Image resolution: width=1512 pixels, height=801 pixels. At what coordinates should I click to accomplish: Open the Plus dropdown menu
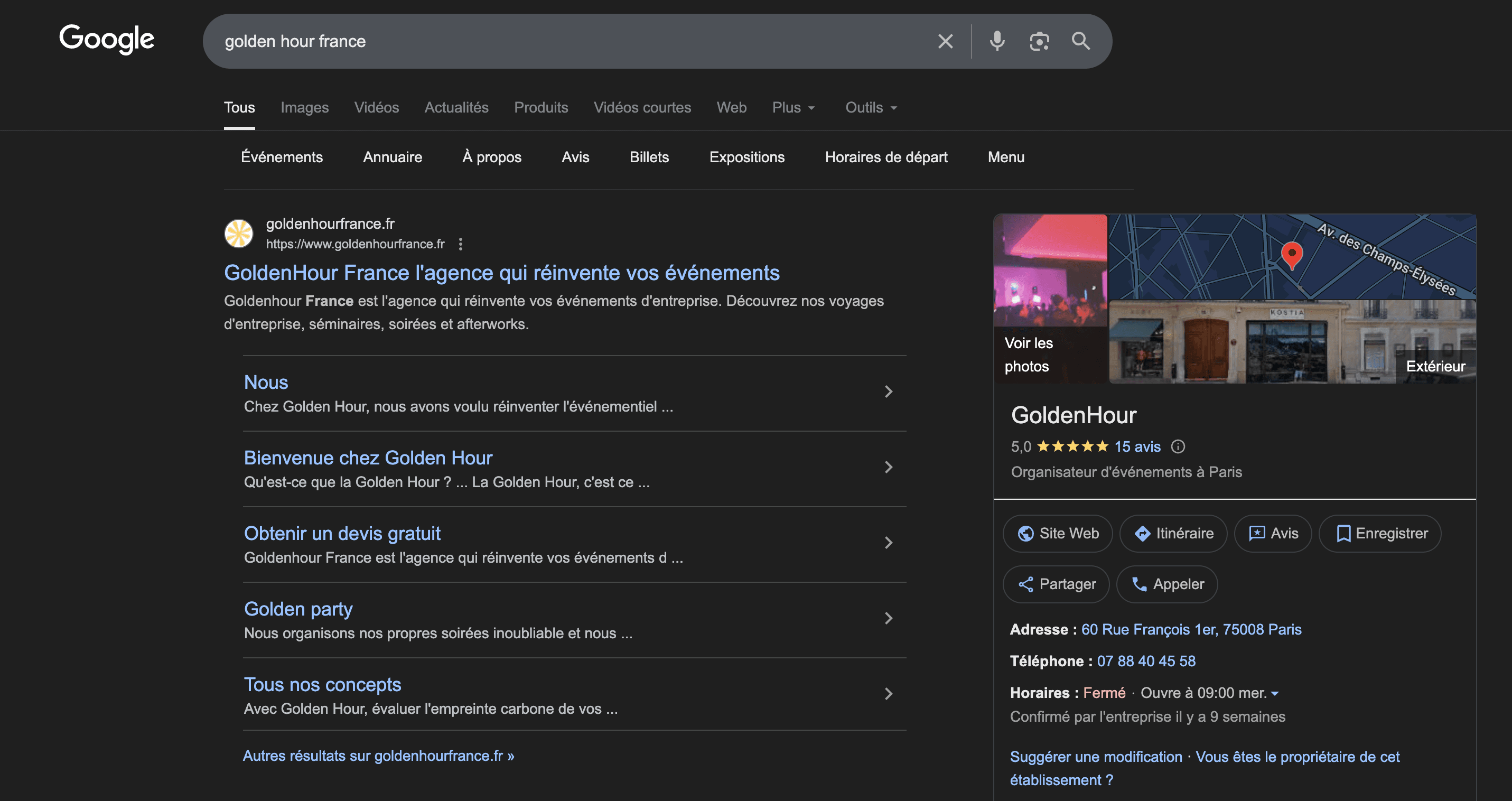794,107
